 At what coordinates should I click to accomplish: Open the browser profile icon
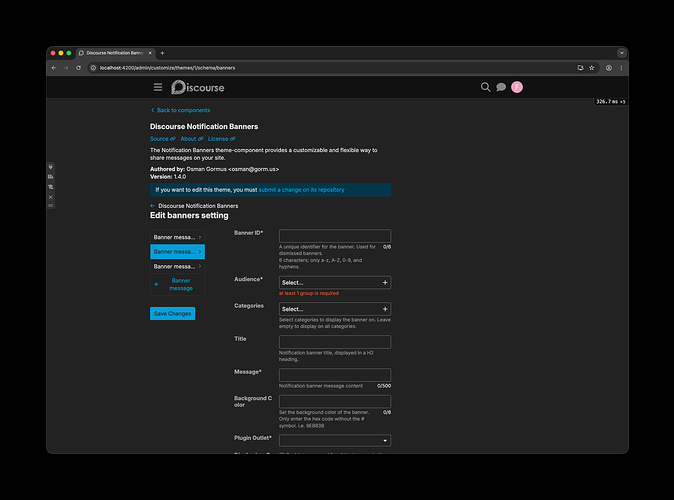pyautogui.click(x=609, y=68)
